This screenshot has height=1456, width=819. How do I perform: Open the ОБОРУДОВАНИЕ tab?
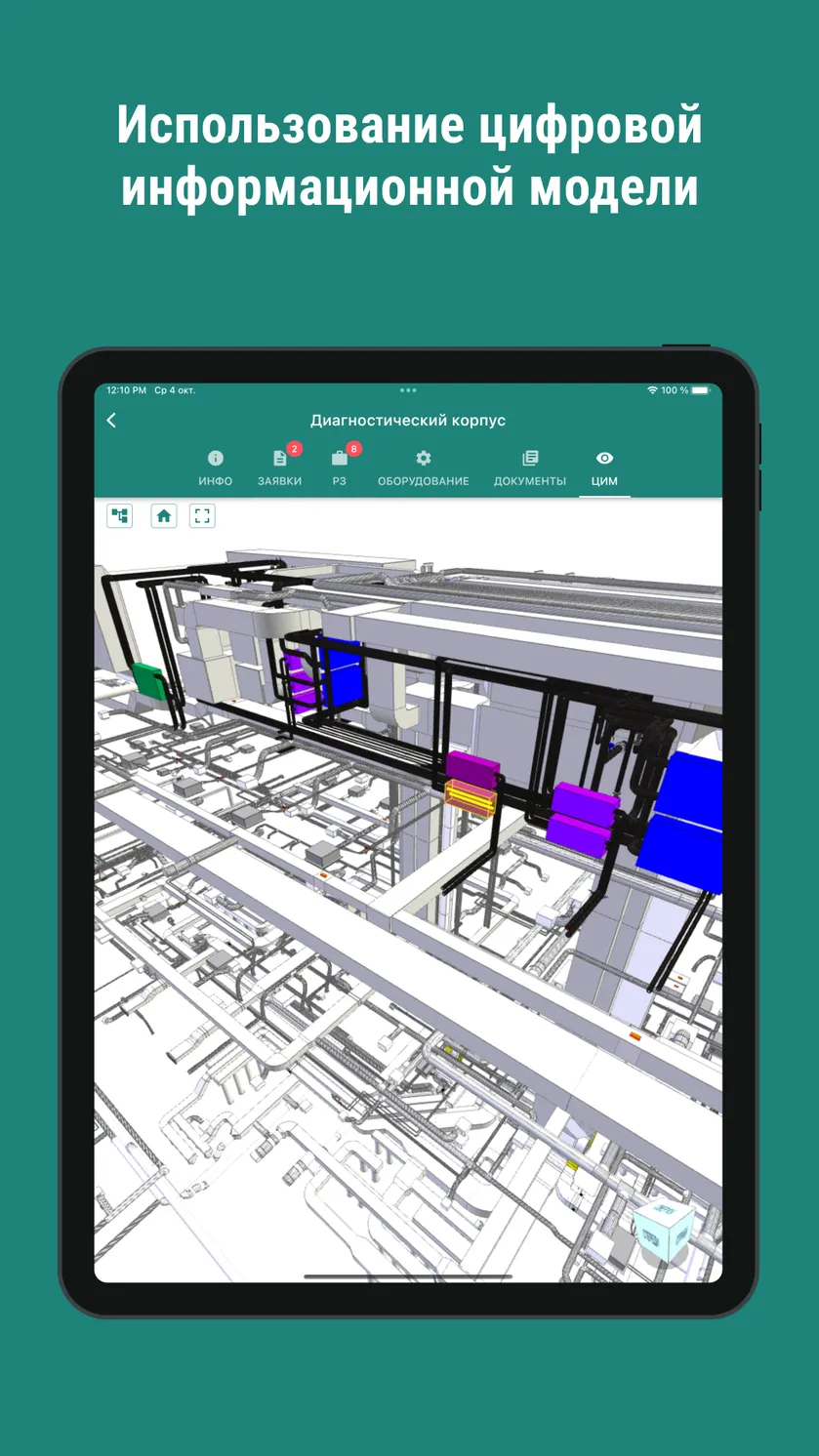[424, 468]
